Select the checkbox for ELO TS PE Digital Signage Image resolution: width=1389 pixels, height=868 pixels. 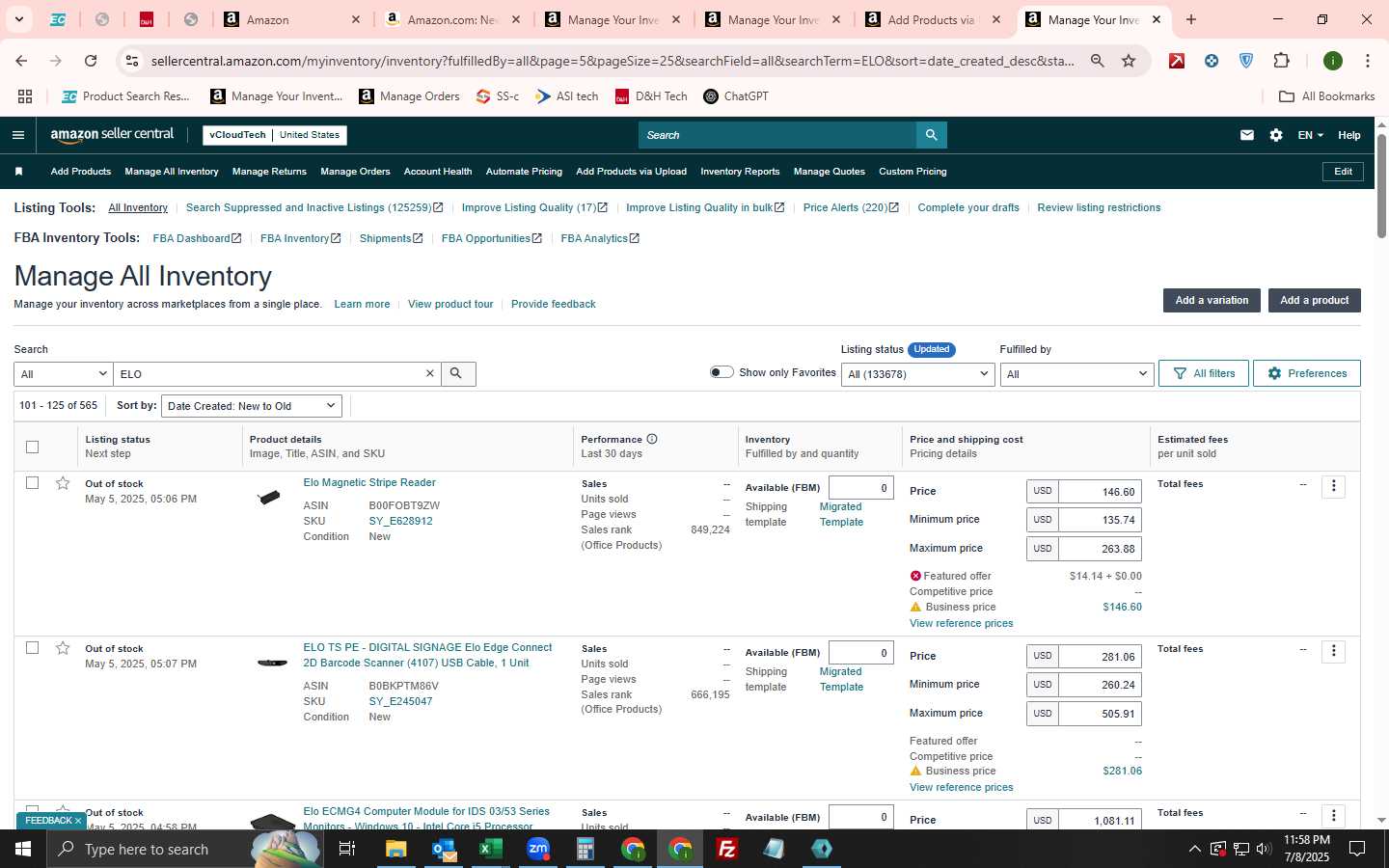(x=32, y=648)
